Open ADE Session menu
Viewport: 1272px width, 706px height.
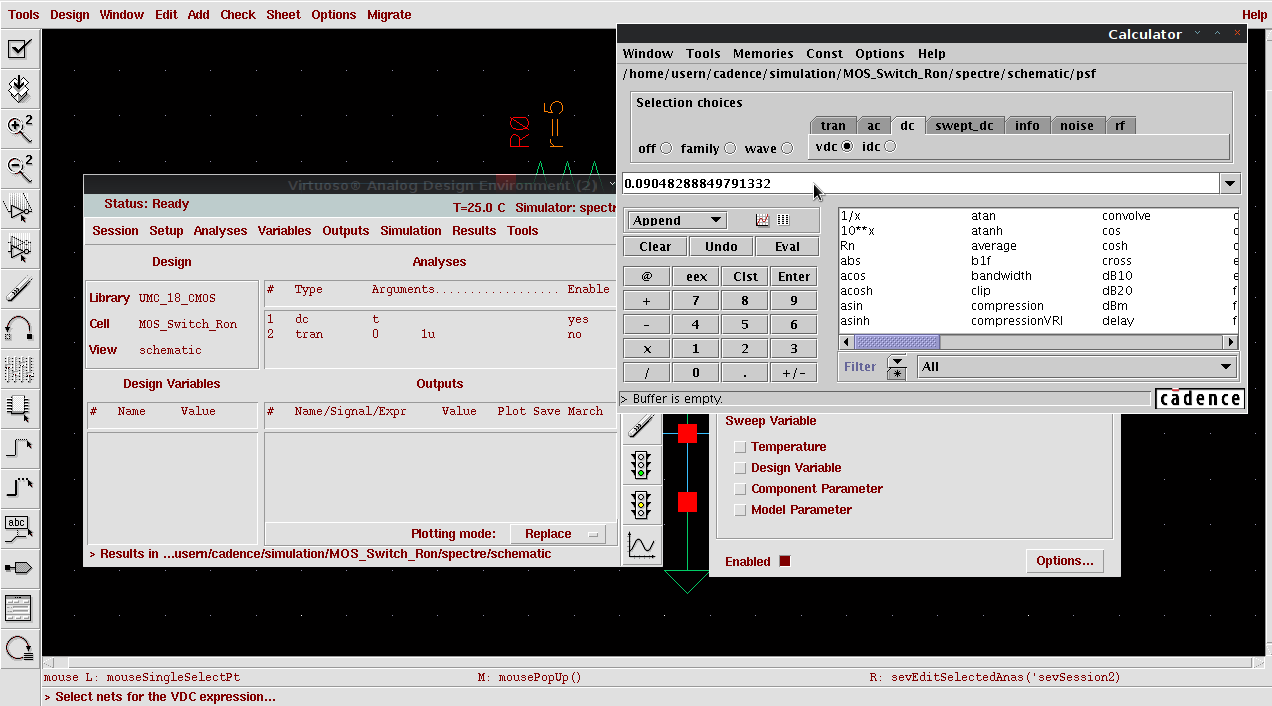point(115,231)
